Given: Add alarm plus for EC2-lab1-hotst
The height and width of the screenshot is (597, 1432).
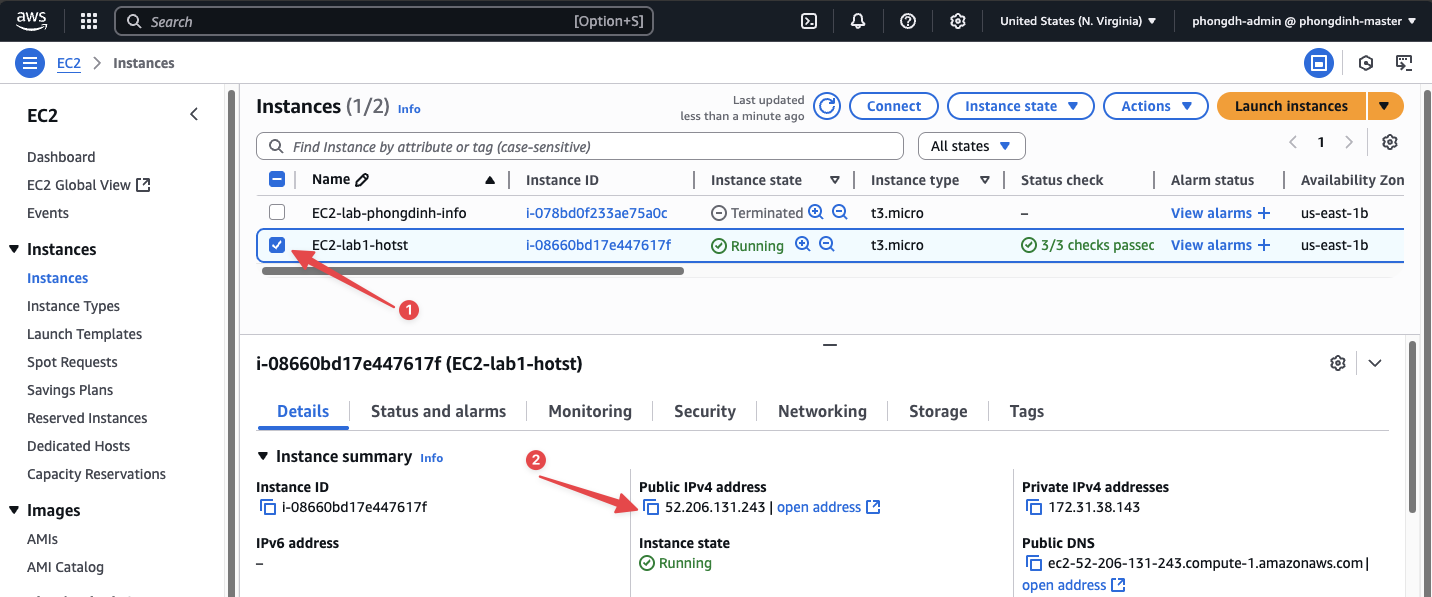Looking at the screenshot, I should tap(1264, 245).
